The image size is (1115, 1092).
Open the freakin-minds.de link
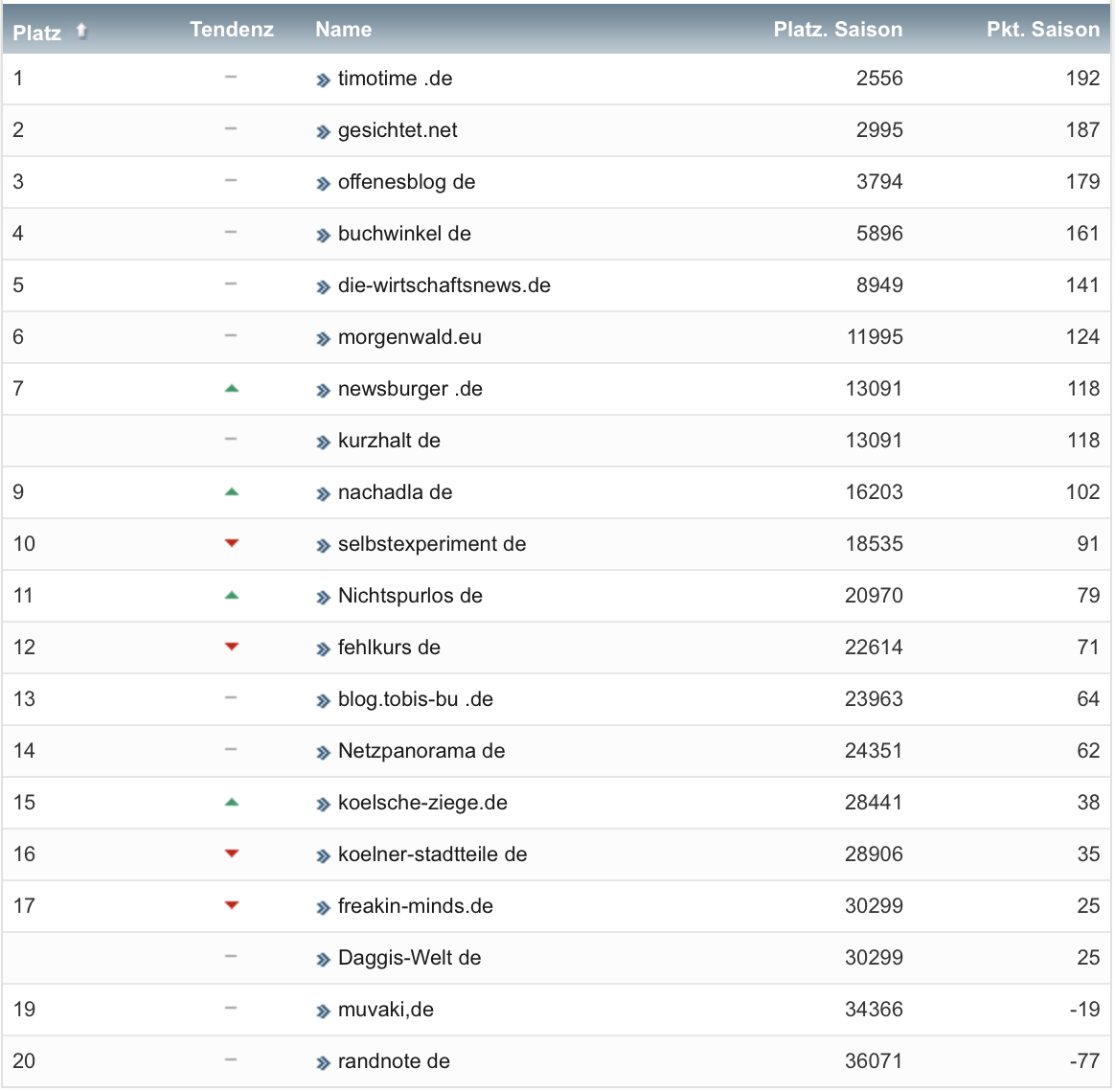coord(416,906)
